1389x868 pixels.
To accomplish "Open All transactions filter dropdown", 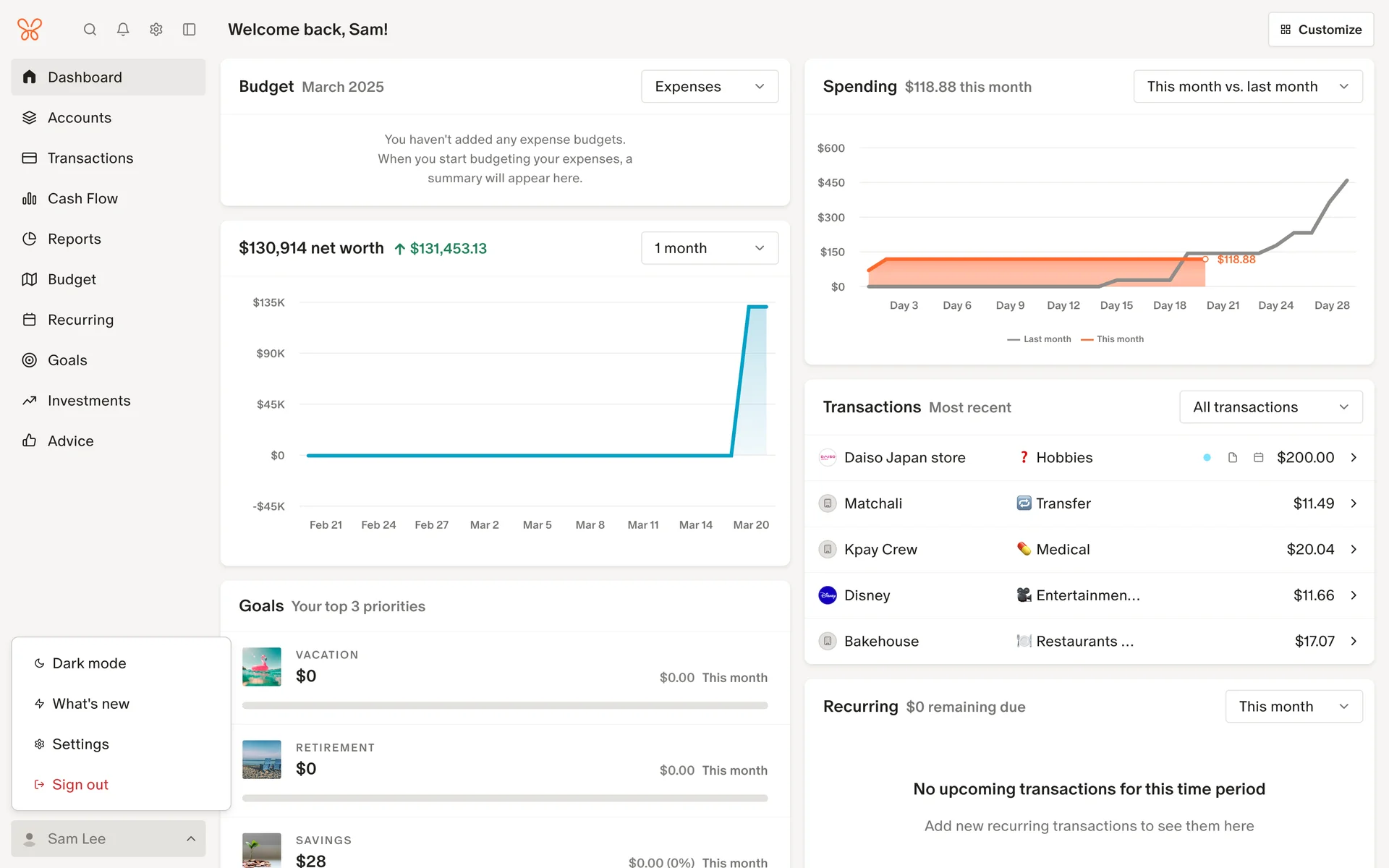I will tap(1270, 407).
